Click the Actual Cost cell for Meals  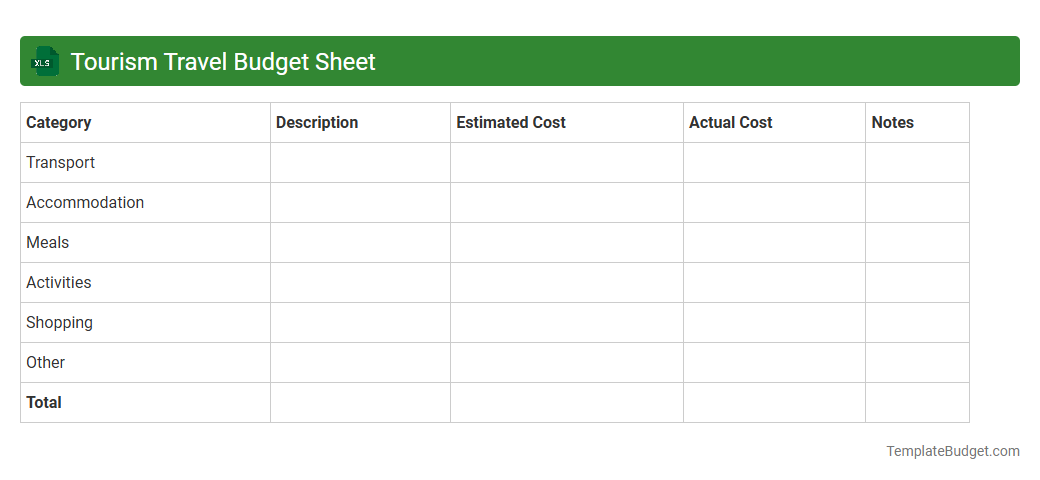(x=774, y=243)
